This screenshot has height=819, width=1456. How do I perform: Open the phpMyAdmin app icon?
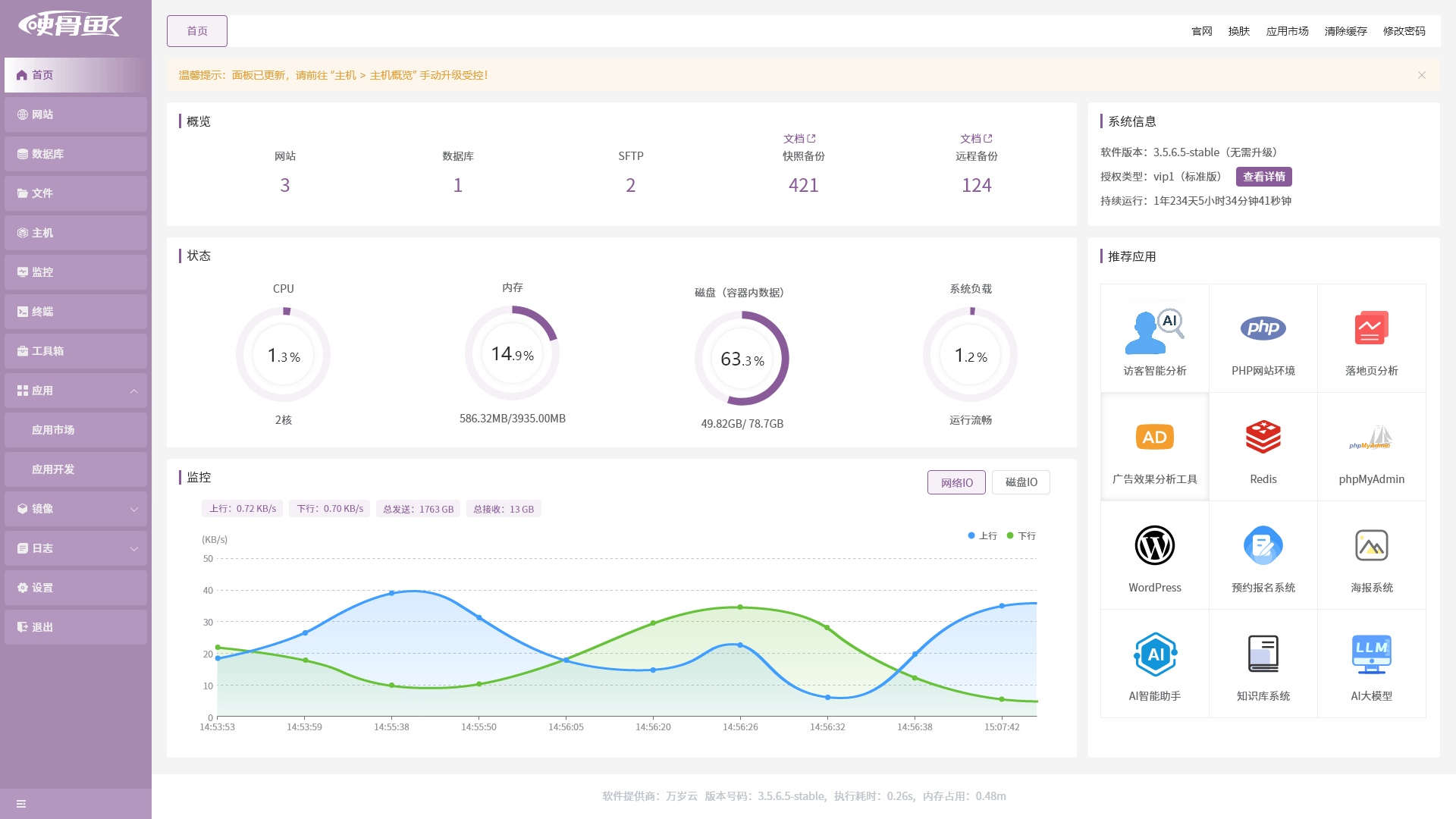(1371, 437)
